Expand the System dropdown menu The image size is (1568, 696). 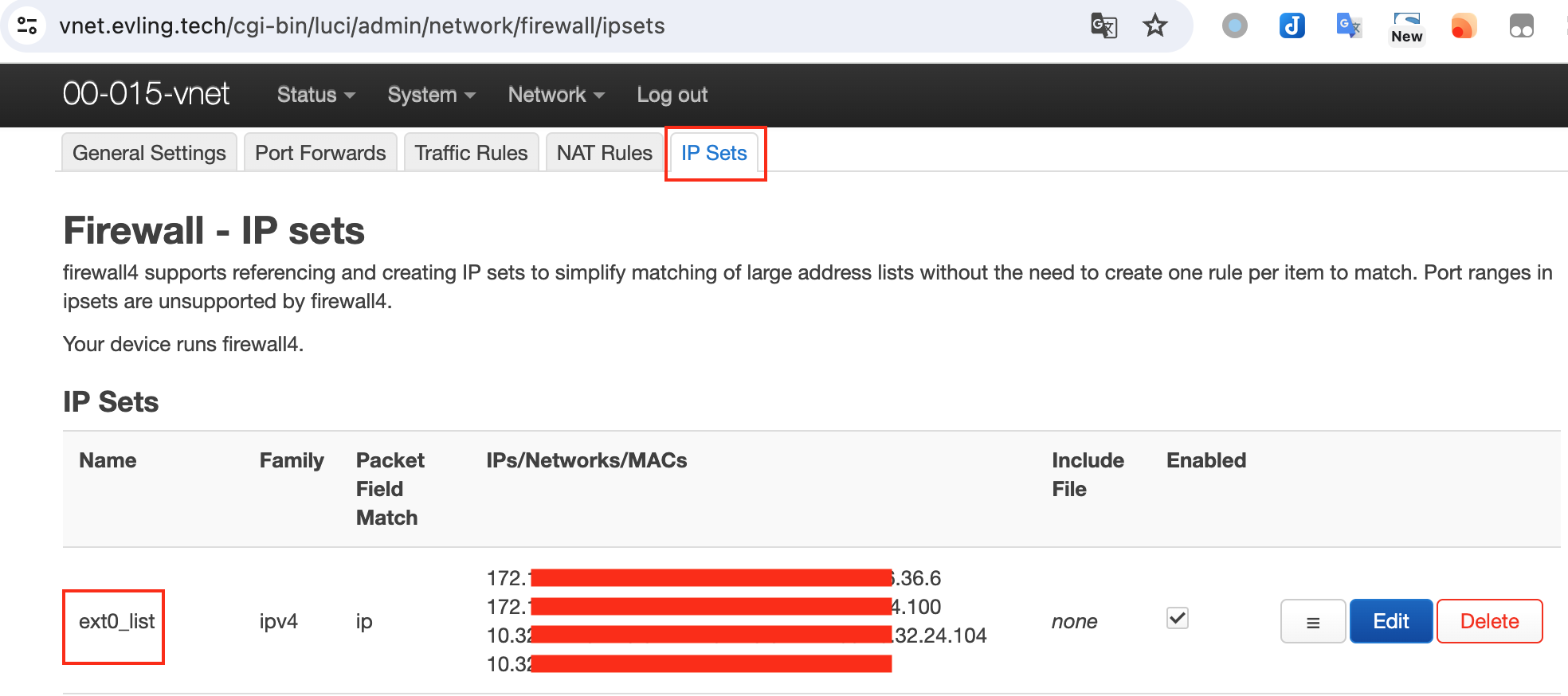431,95
